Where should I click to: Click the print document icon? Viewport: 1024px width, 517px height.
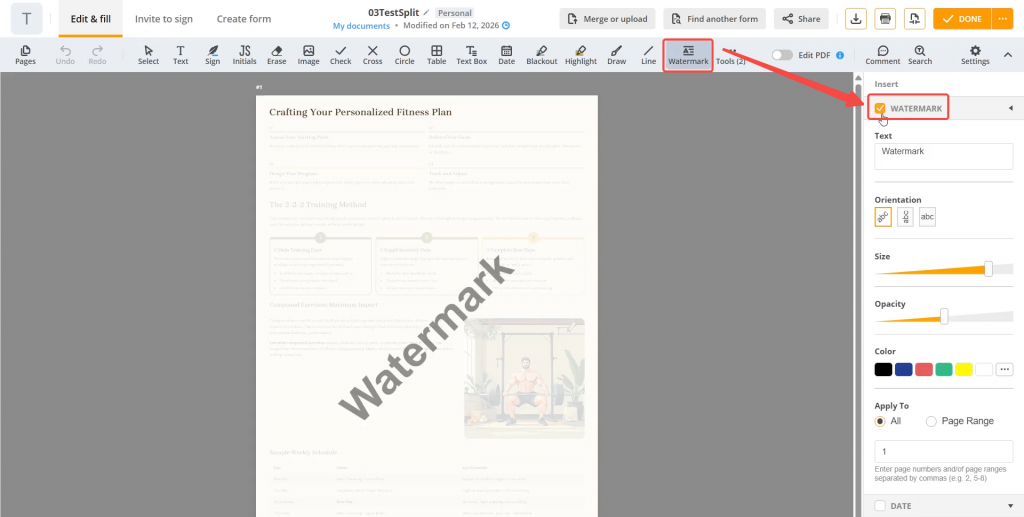pos(885,19)
